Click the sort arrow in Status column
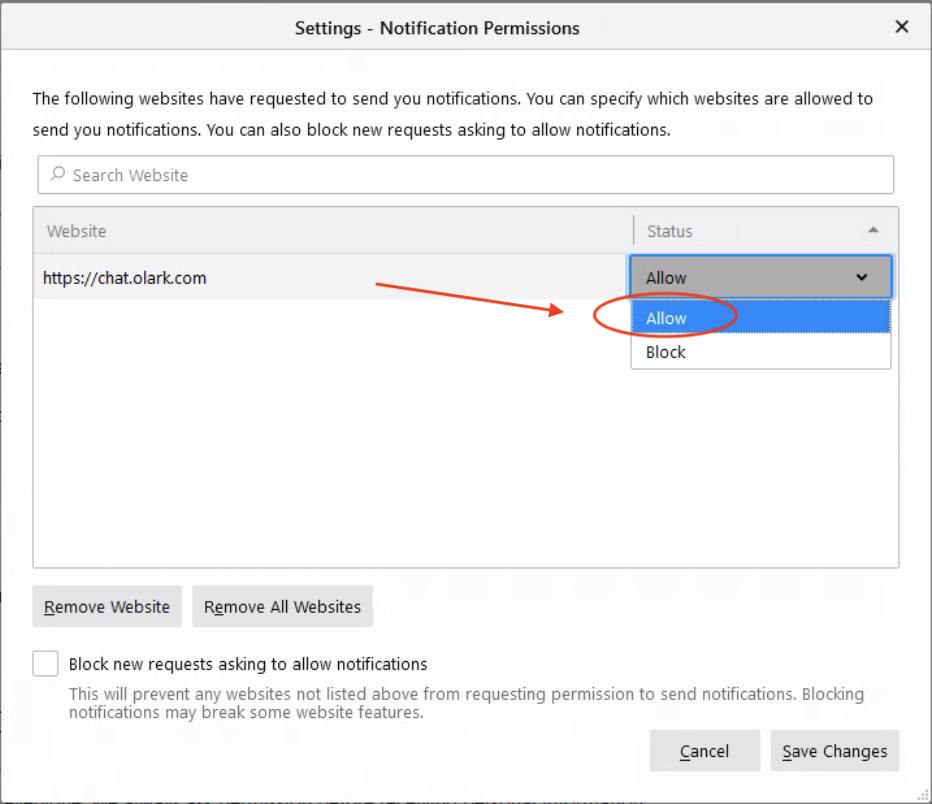Screen dimensions: 932x804 click(x=873, y=231)
